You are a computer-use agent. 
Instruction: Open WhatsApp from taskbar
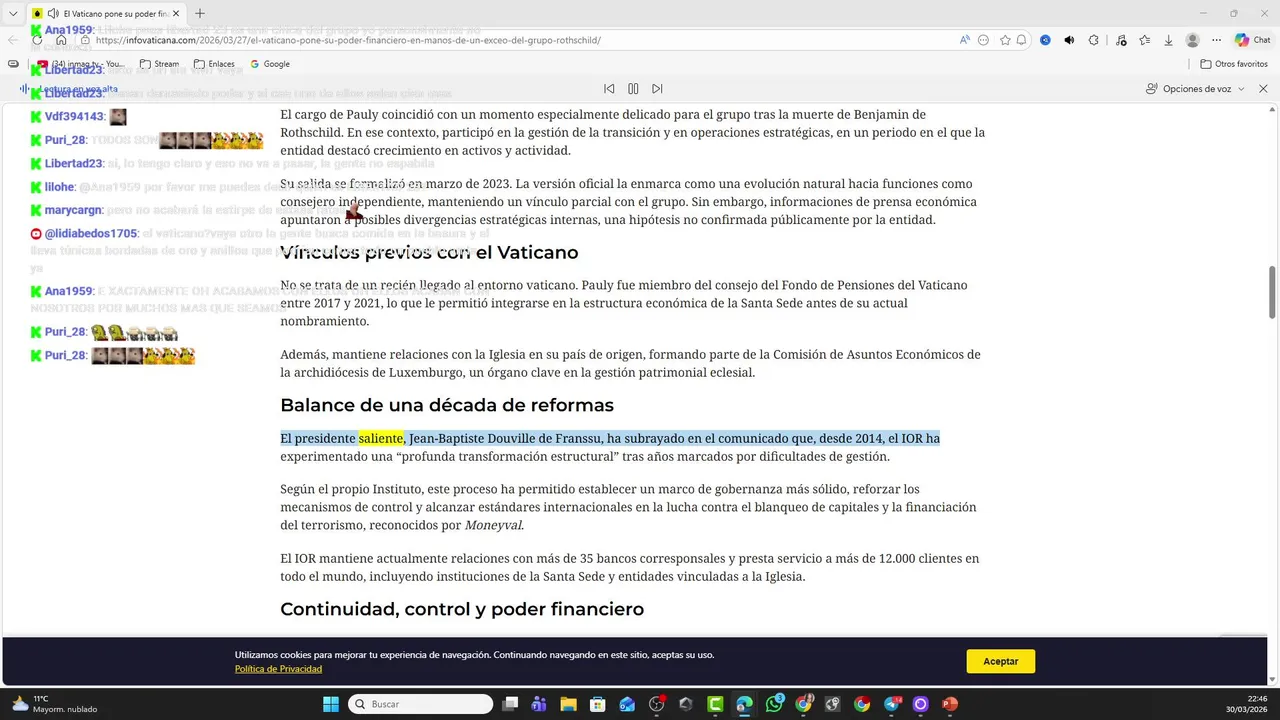[774, 704]
